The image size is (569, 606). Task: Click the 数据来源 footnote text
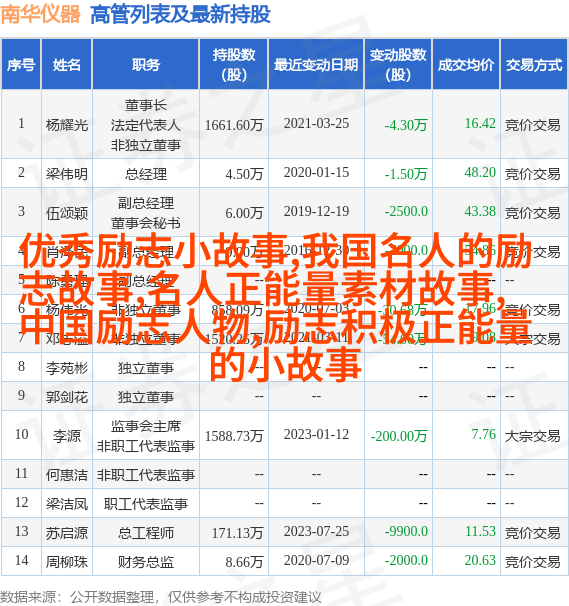click(161, 597)
